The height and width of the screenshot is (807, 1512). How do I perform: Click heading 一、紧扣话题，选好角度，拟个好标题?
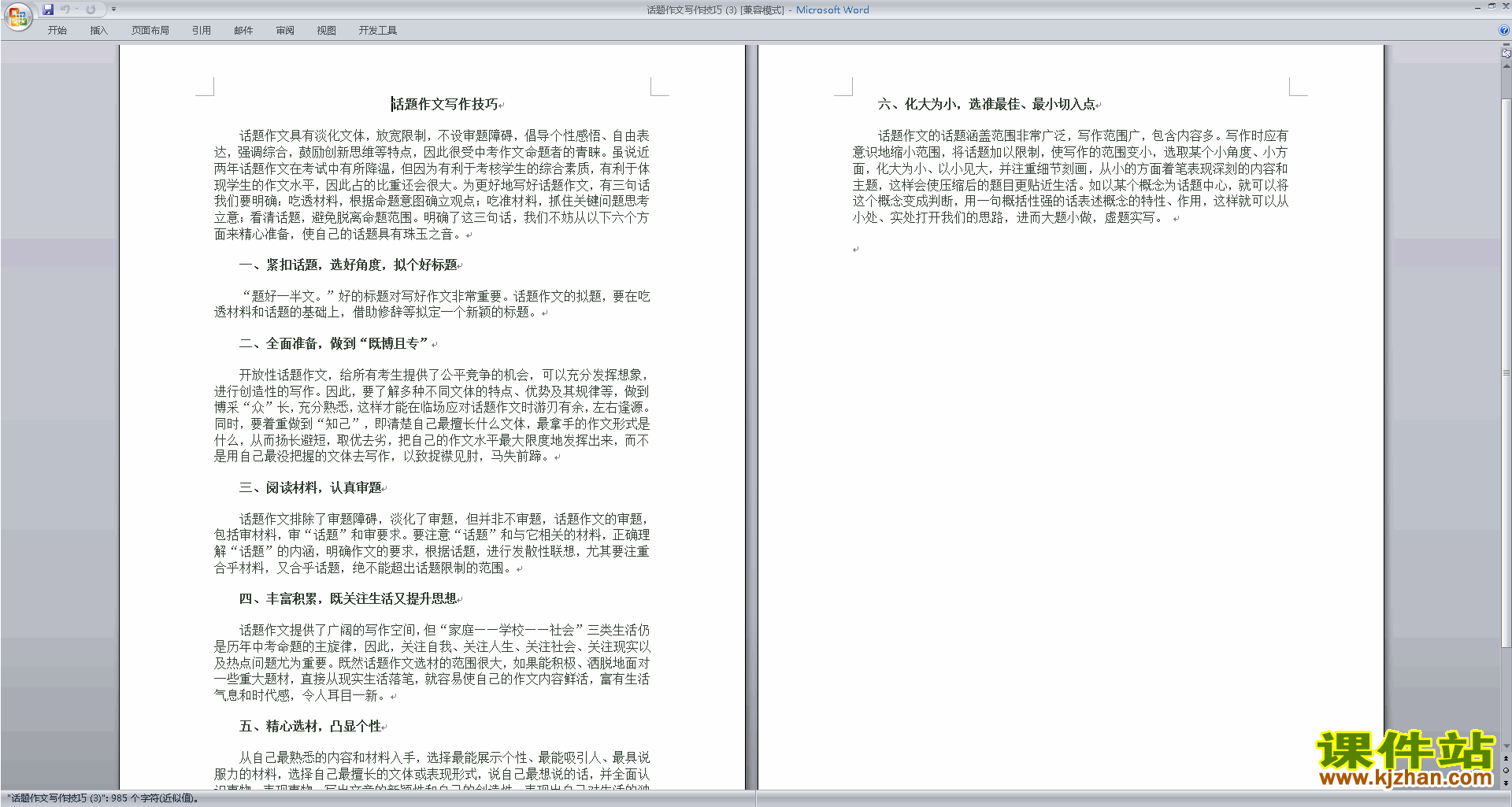pos(348,265)
